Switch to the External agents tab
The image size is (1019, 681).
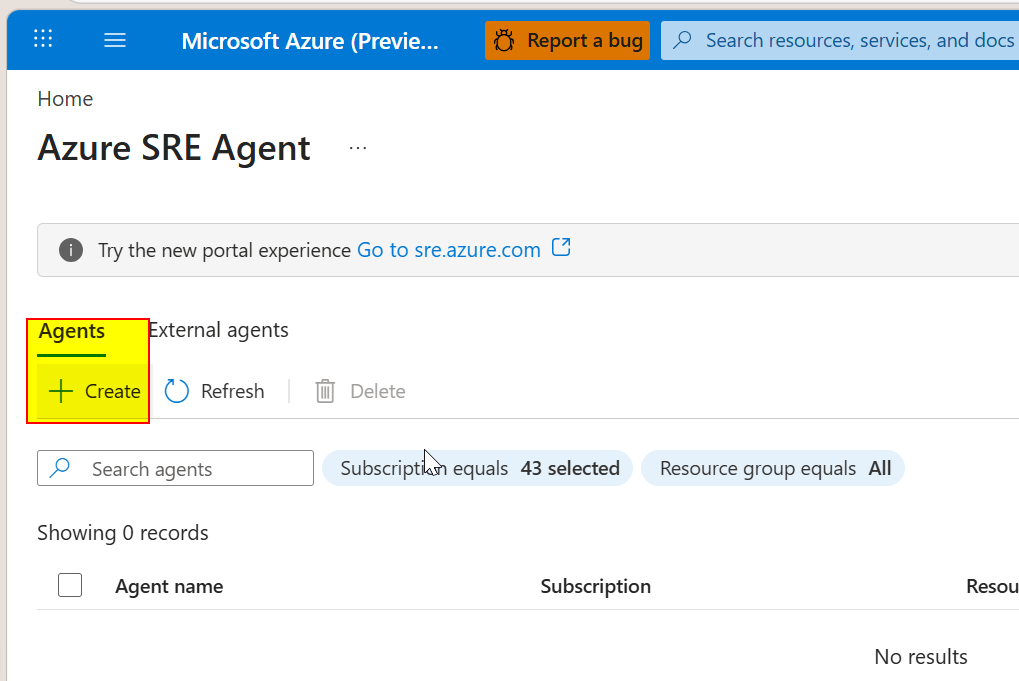218,330
